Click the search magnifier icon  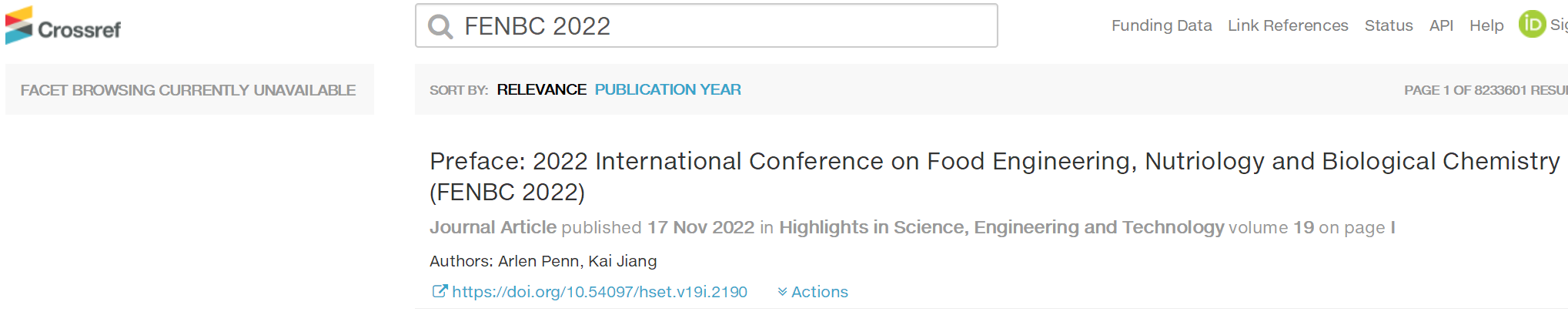click(440, 27)
